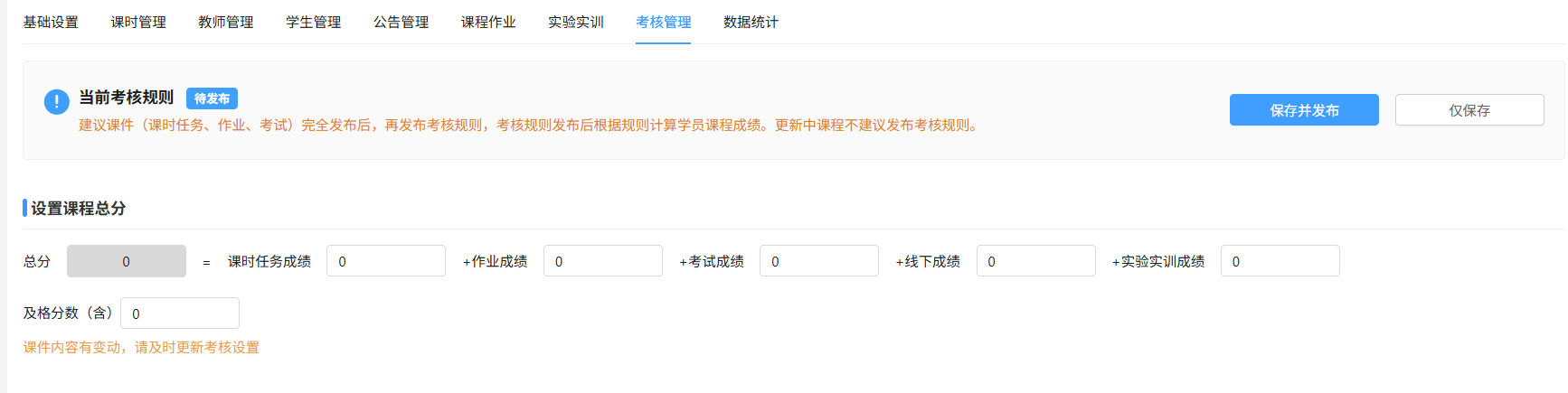Focus the 课时任务成绩 score input
1568x393 pixels.
[386, 261]
